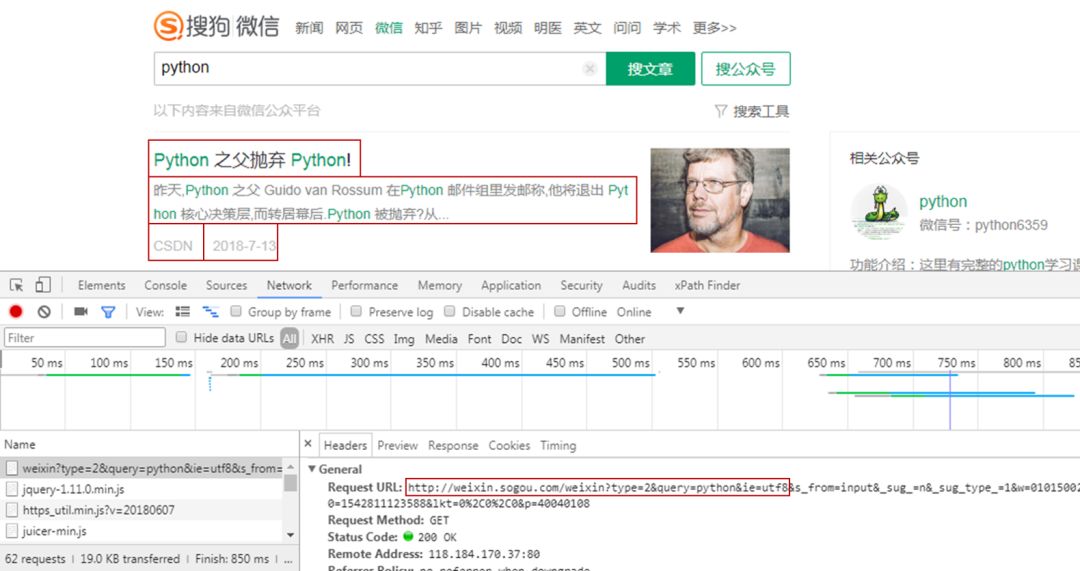Viewport: 1080px width, 571px height.
Task: View the Cookies tab
Action: pyautogui.click(x=509, y=446)
